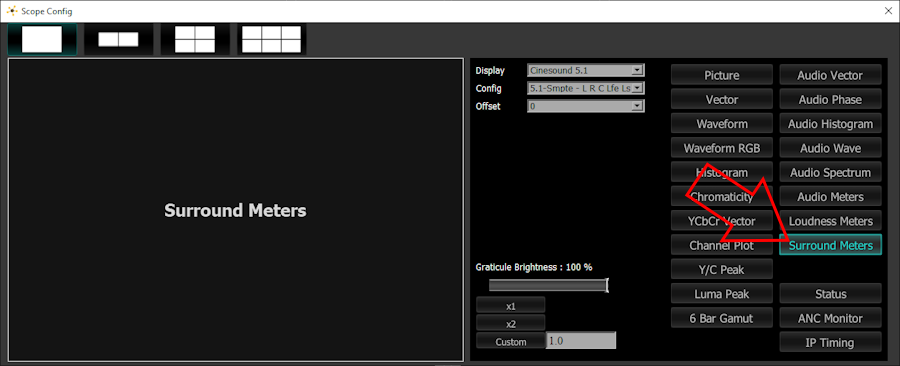Screen dimensions: 900x366
Task: Choose the Audio Vector scope
Action: coord(830,75)
